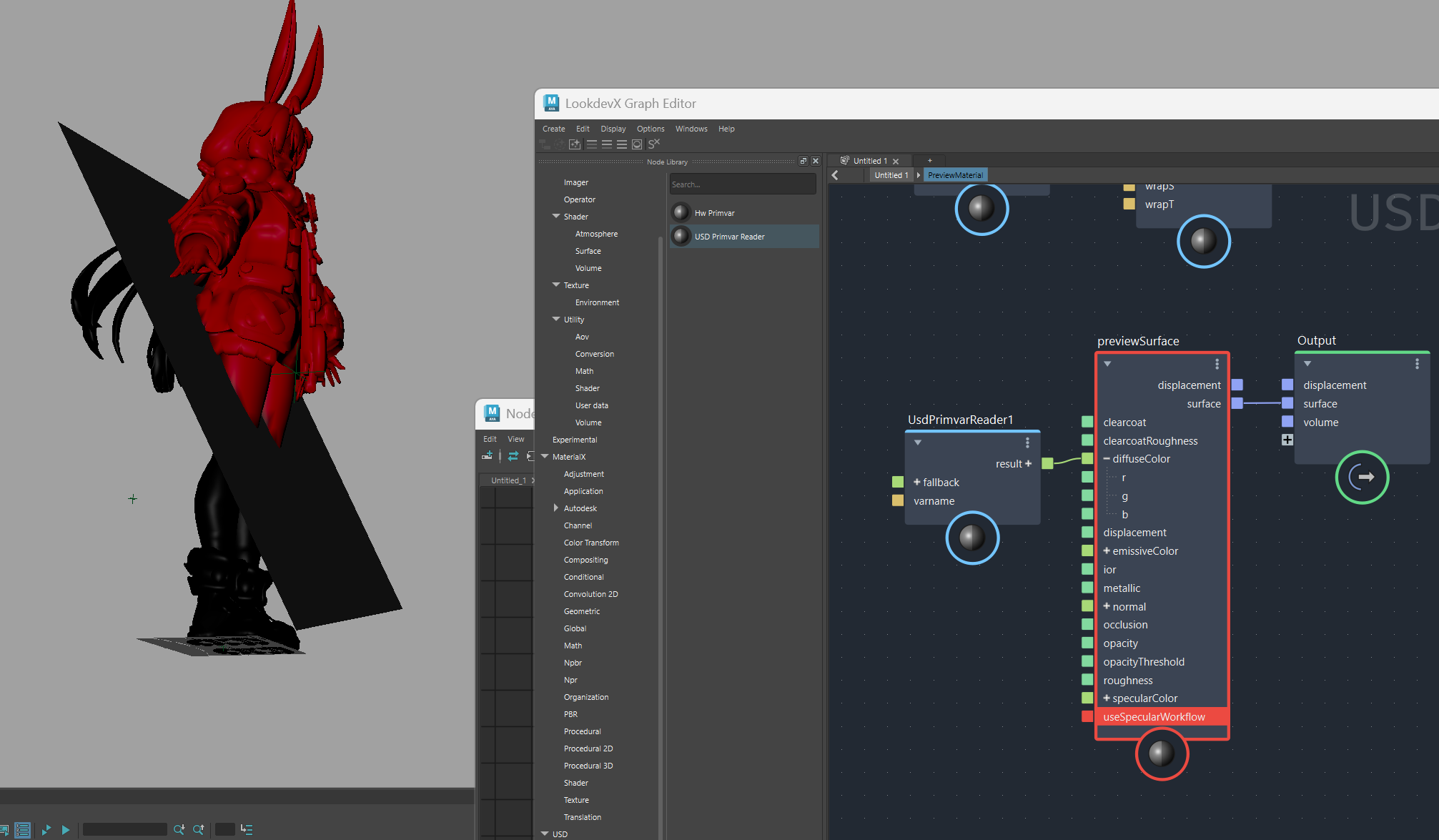Float the Node Library panel

click(x=803, y=162)
